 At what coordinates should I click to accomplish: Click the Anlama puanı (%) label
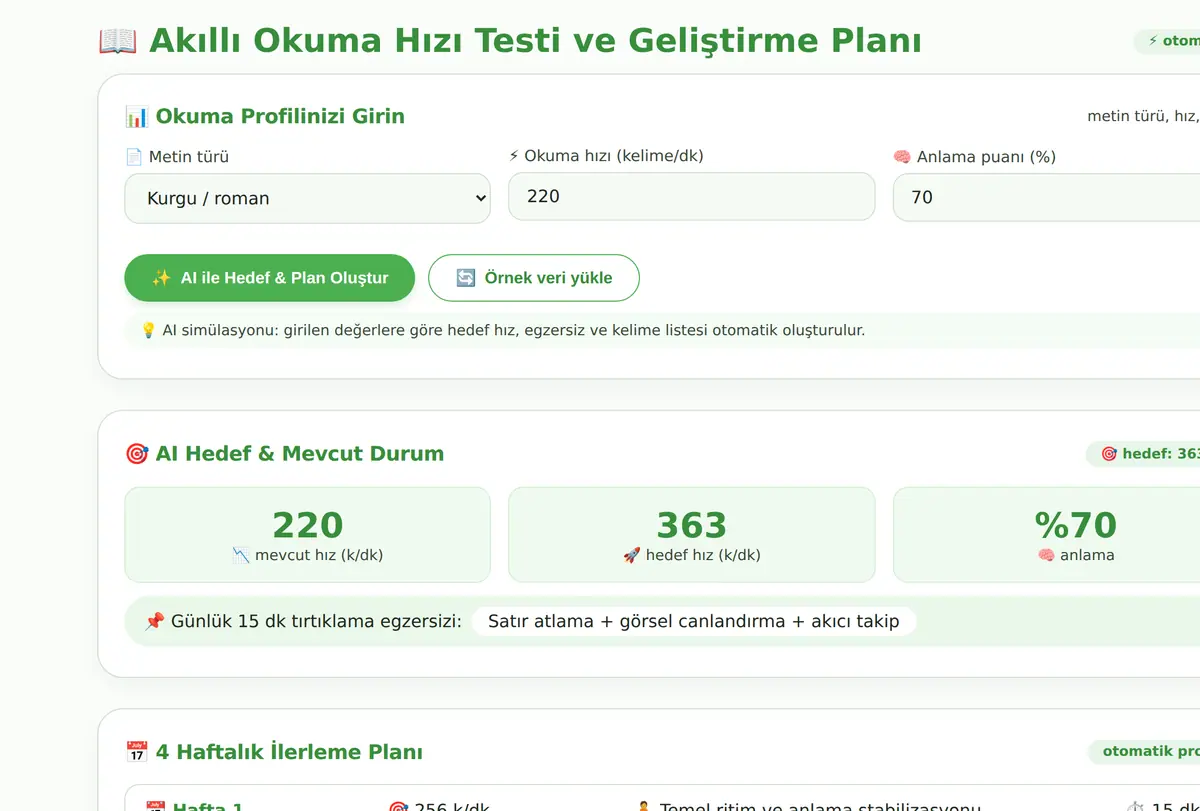986,157
